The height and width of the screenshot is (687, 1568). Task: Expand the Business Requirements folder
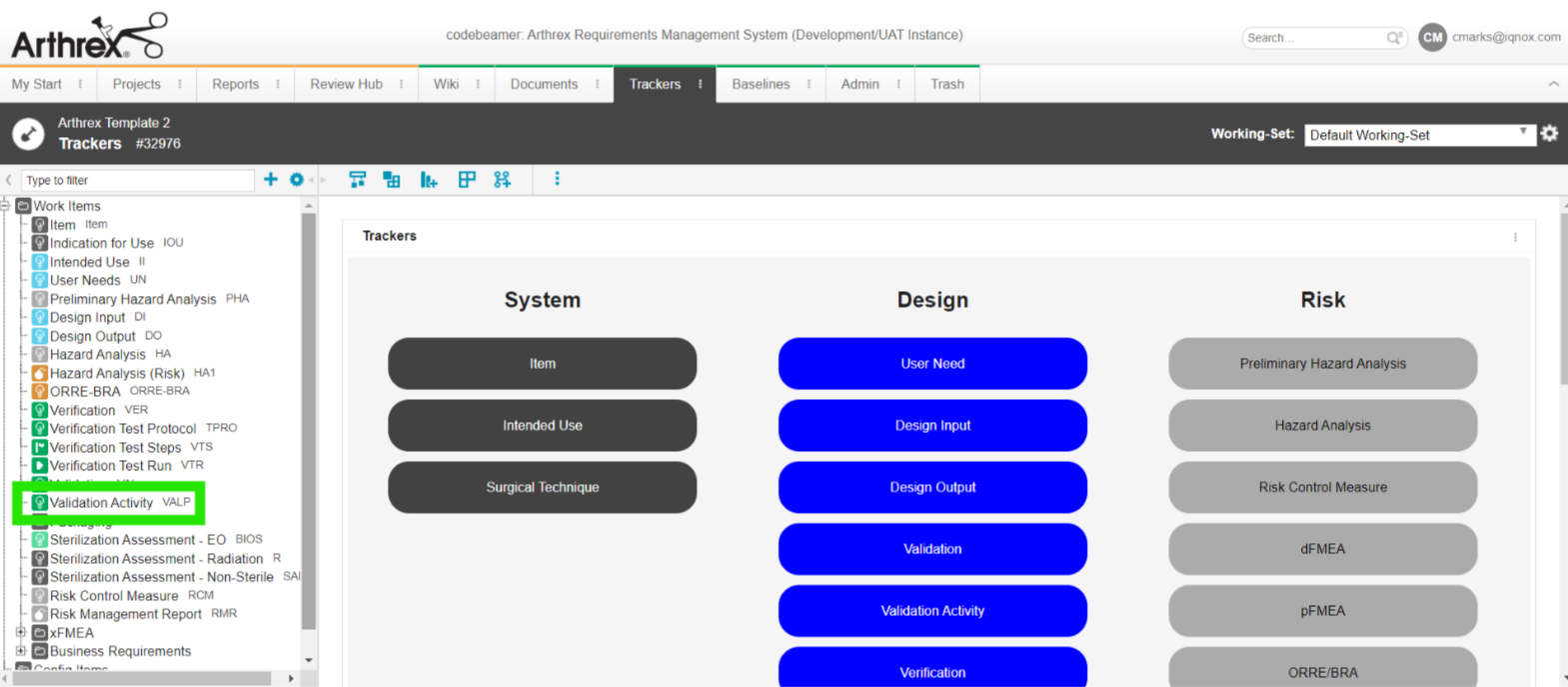(x=21, y=651)
